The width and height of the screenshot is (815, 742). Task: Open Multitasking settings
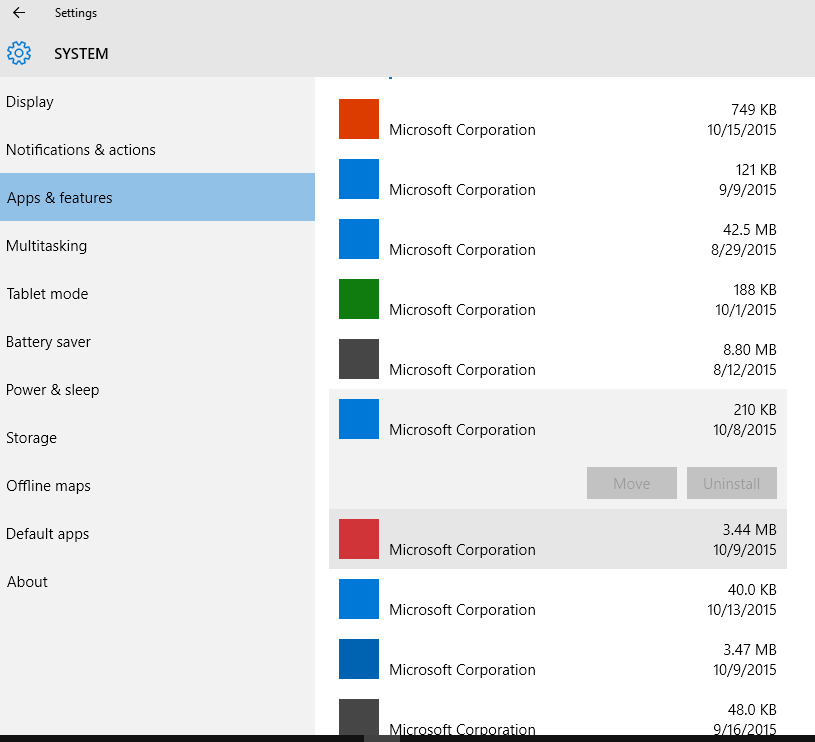[x=157, y=246]
